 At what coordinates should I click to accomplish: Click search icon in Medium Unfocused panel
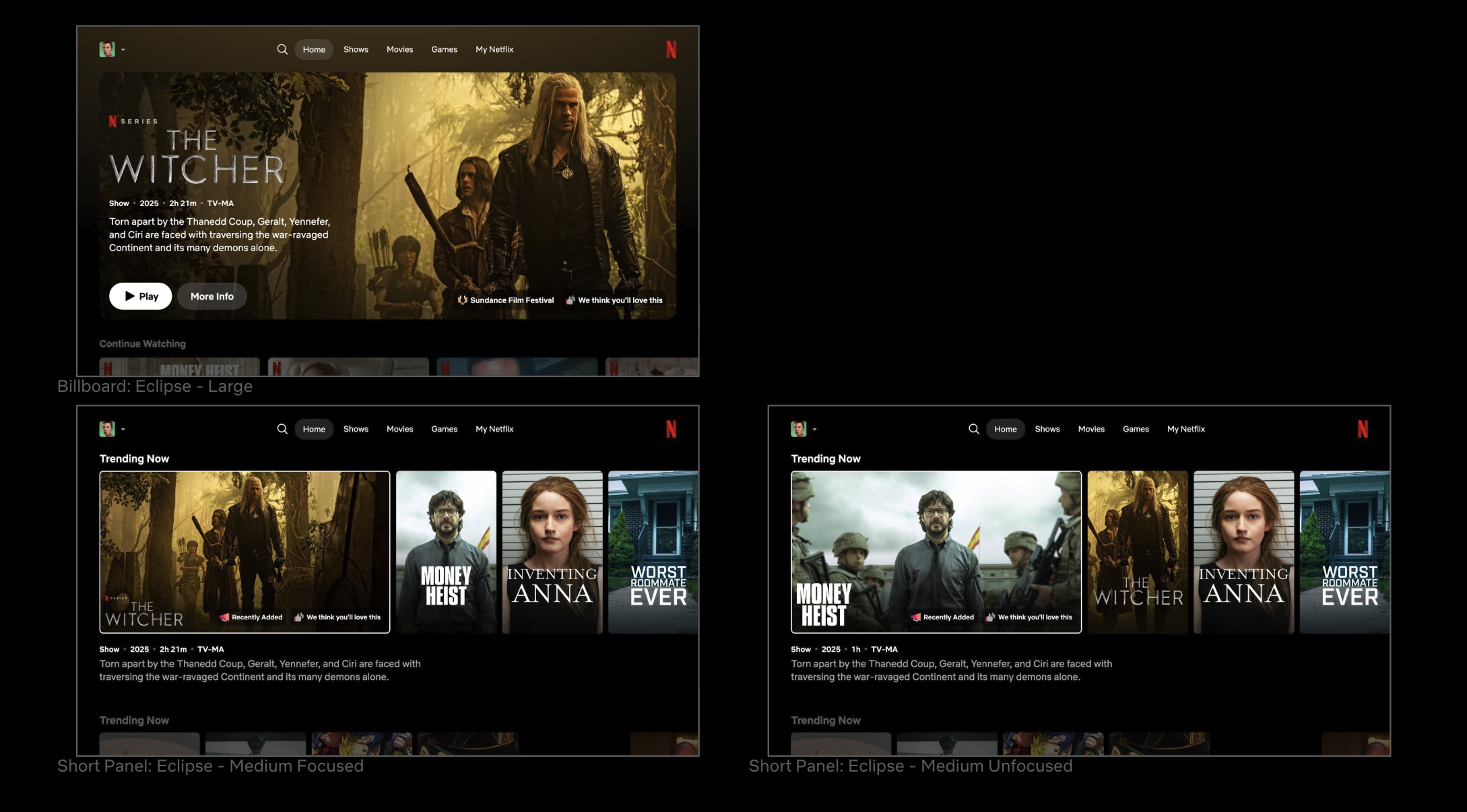point(974,429)
